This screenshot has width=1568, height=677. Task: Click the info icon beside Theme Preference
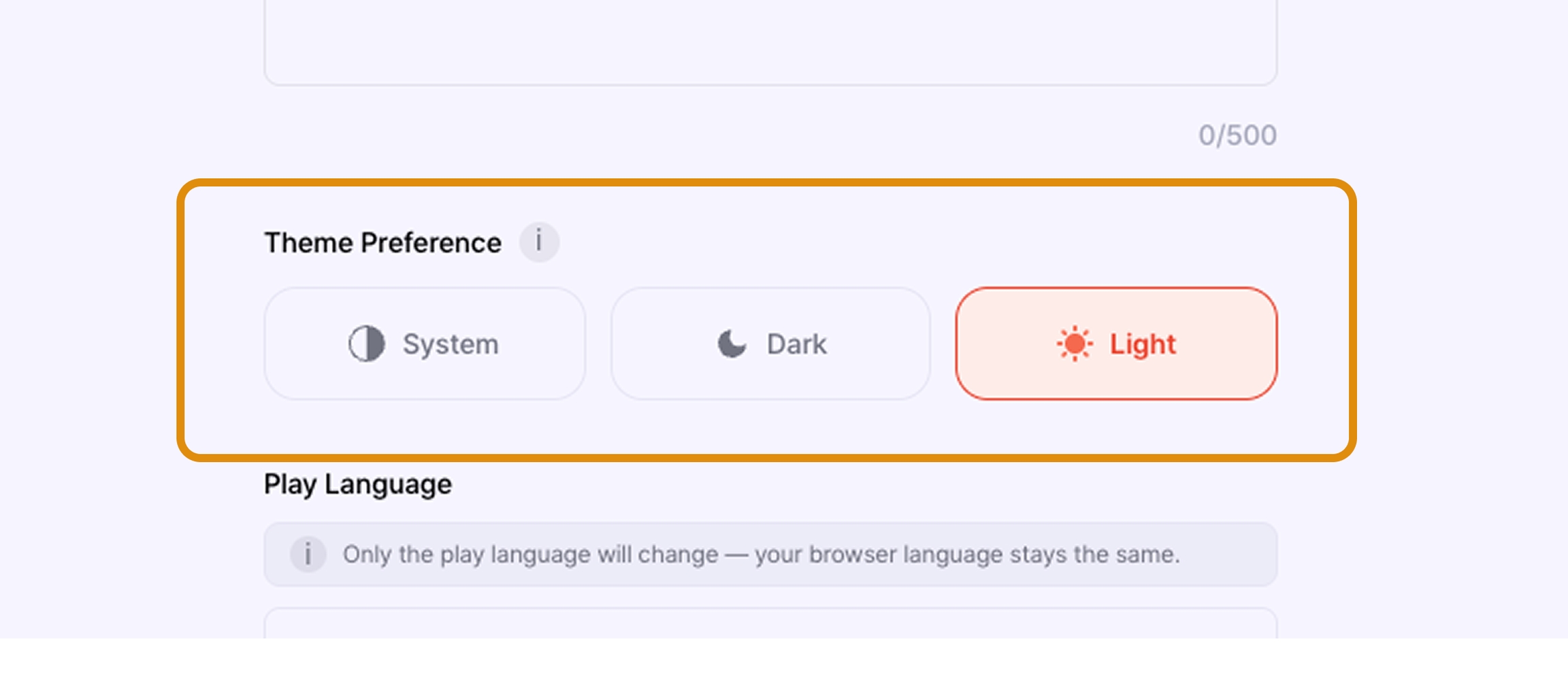539,242
